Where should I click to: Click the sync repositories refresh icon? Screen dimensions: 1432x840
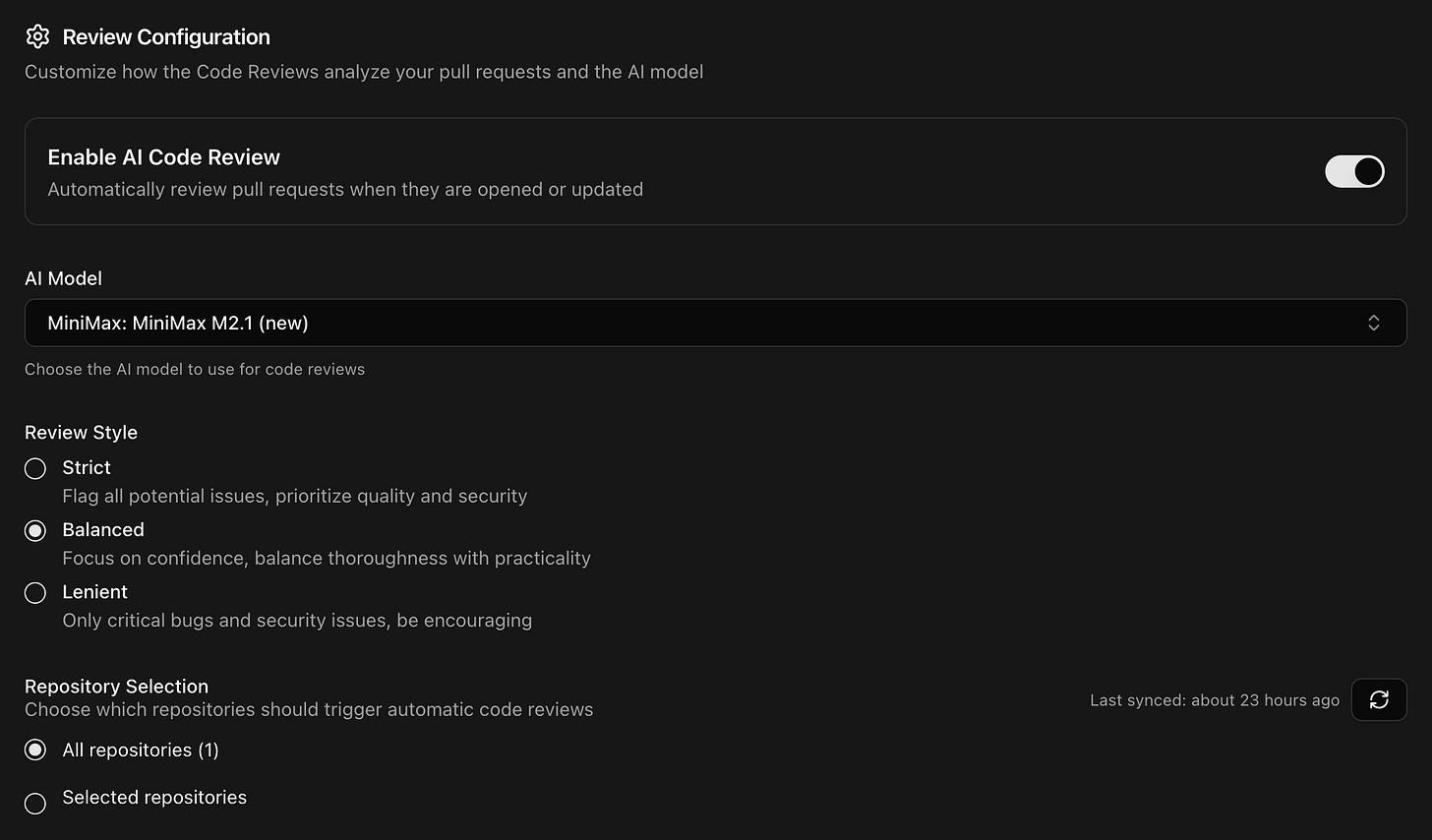(x=1379, y=699)
